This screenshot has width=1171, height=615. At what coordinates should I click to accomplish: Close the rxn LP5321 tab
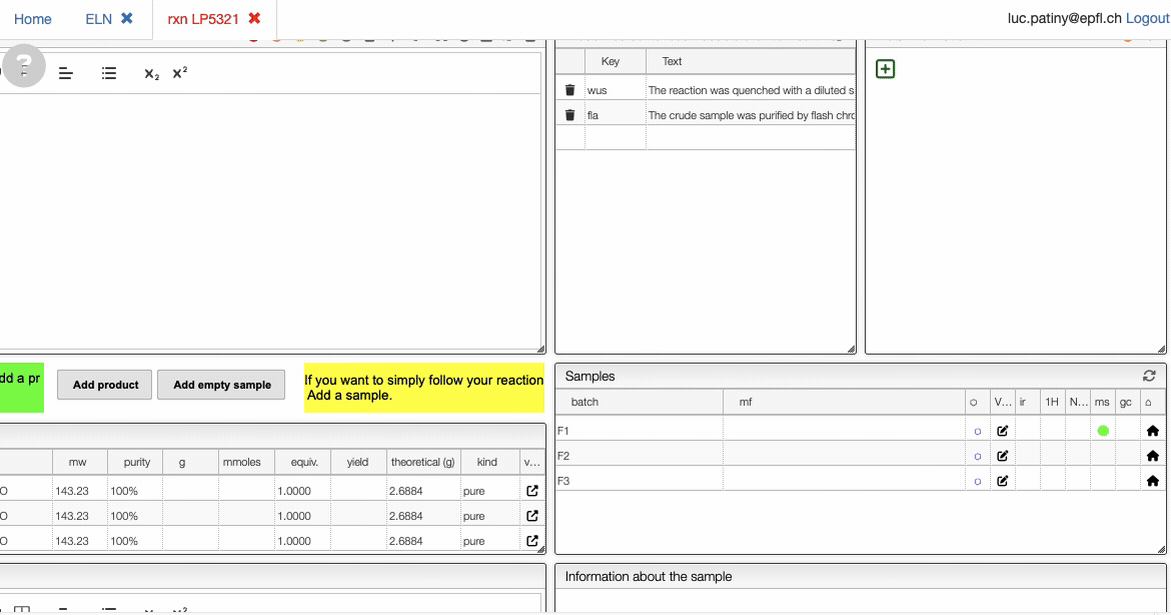pos(255,19)
